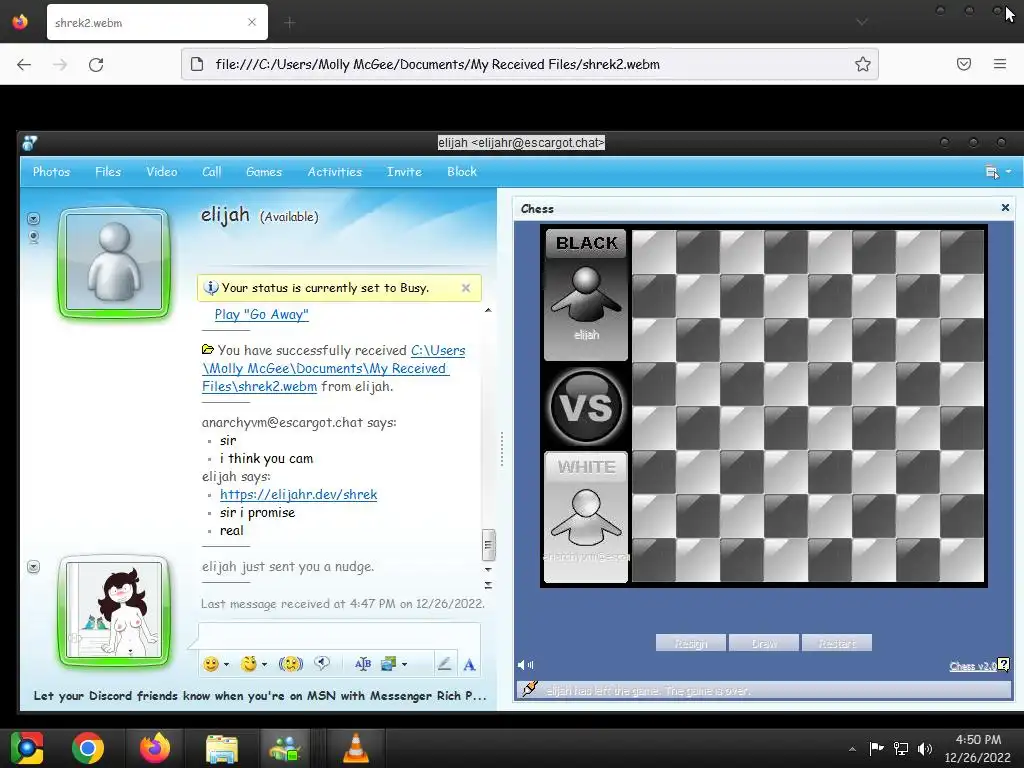The image size is (1024, 768).
Task: Open Photos in the Messenger toolbar
Action: [52, 172]
